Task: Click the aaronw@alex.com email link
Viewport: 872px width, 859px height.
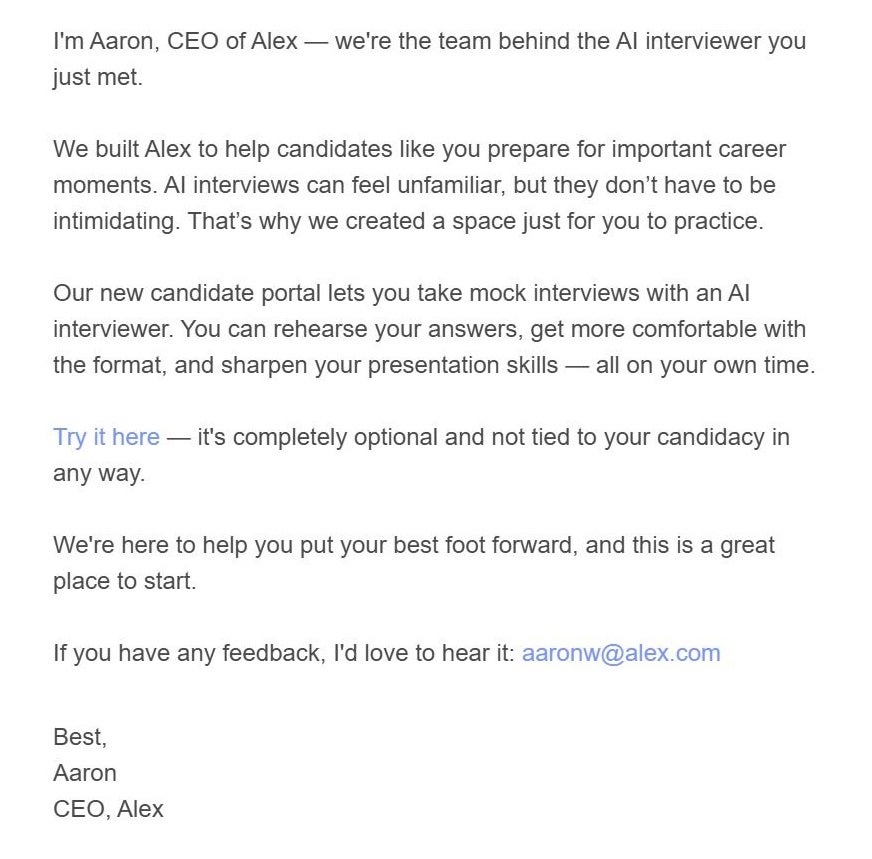Action: [x=620, y=653]
